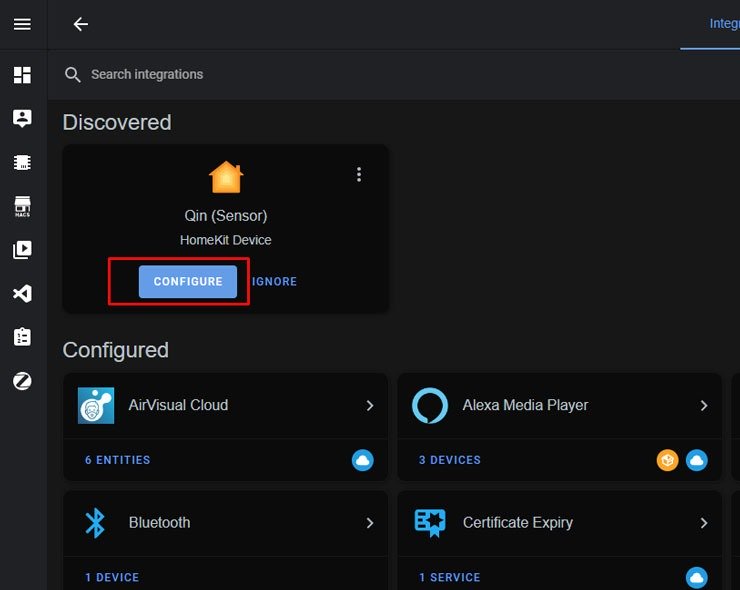
Task: Open the Overview dashboard sidebar icon
Action: pos(22,75)
